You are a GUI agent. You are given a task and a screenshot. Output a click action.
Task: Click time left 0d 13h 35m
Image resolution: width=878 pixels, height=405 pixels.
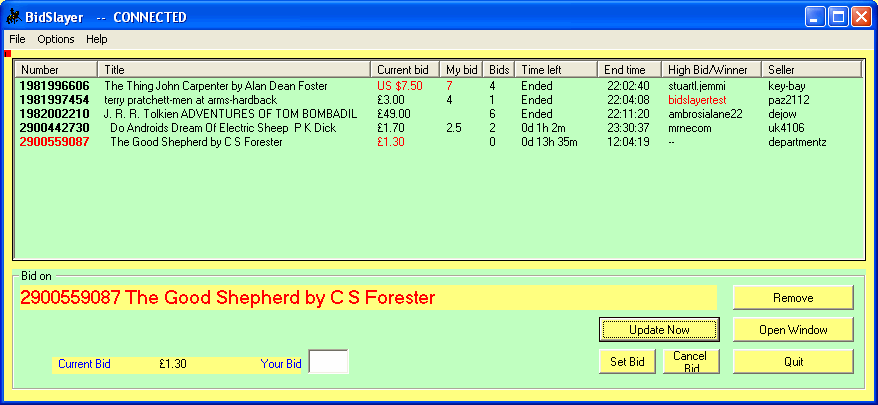[549, 142]
